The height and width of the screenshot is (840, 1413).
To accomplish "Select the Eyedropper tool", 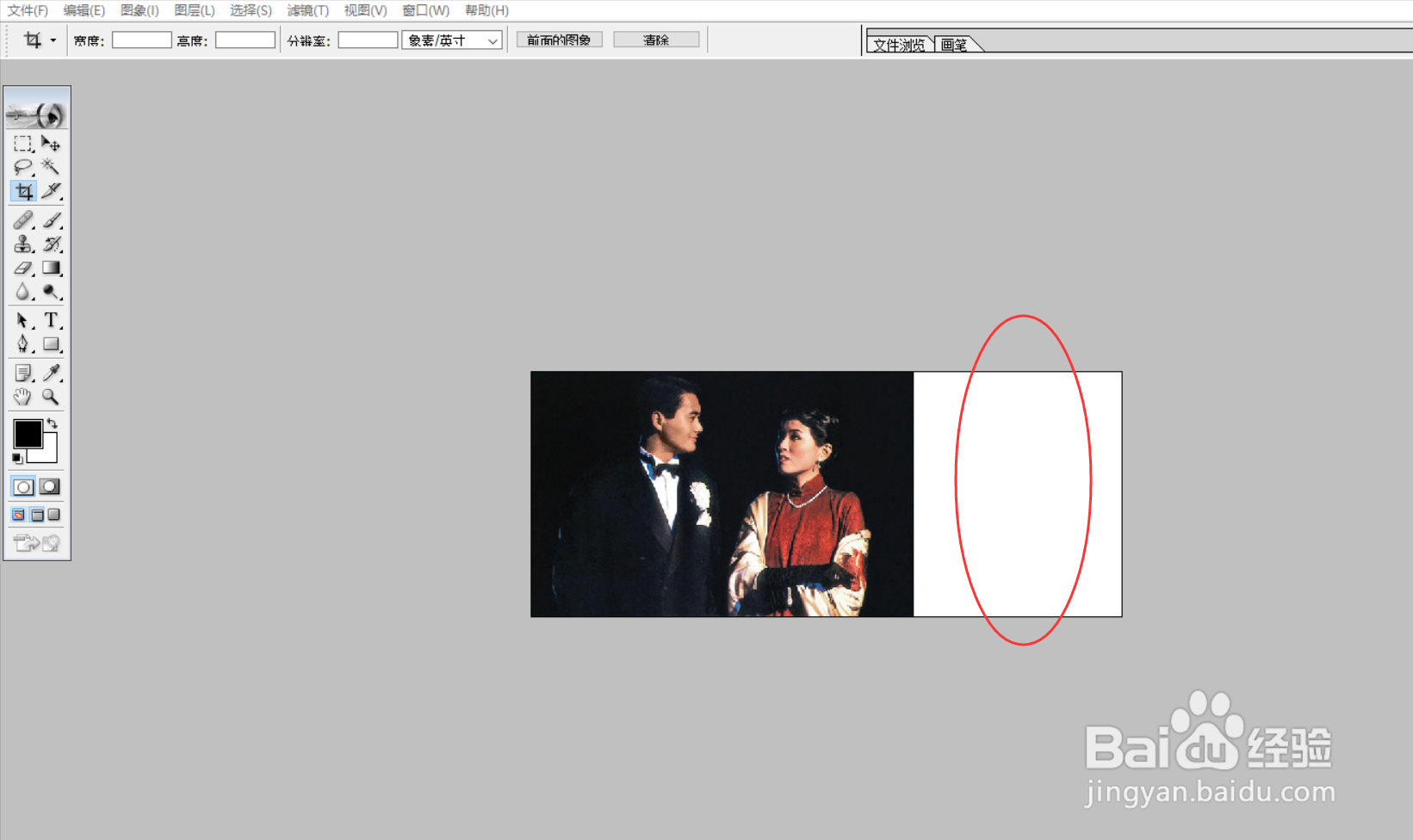I will point(52,373).
